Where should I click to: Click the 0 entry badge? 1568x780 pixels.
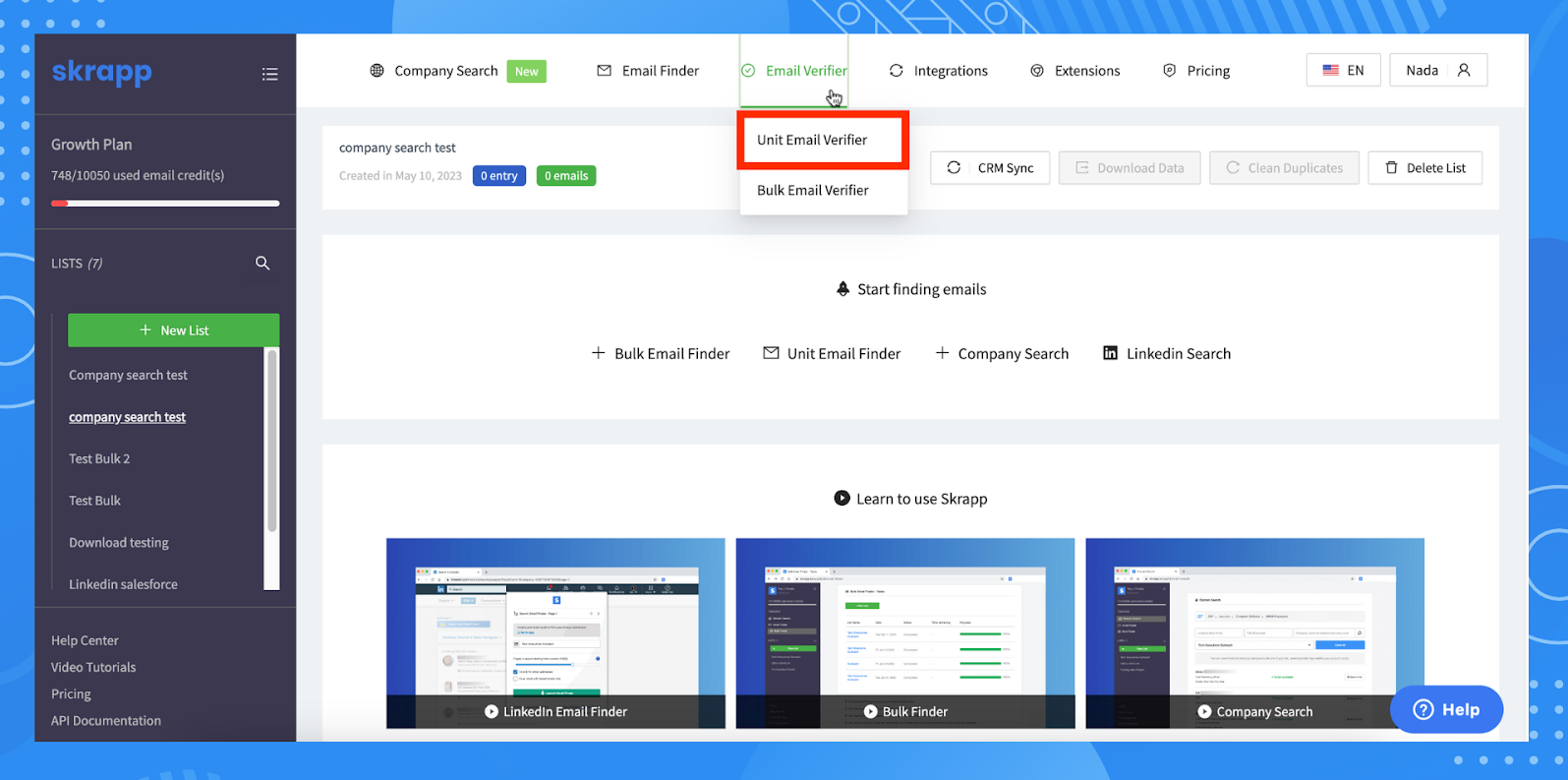click(499, 176)
